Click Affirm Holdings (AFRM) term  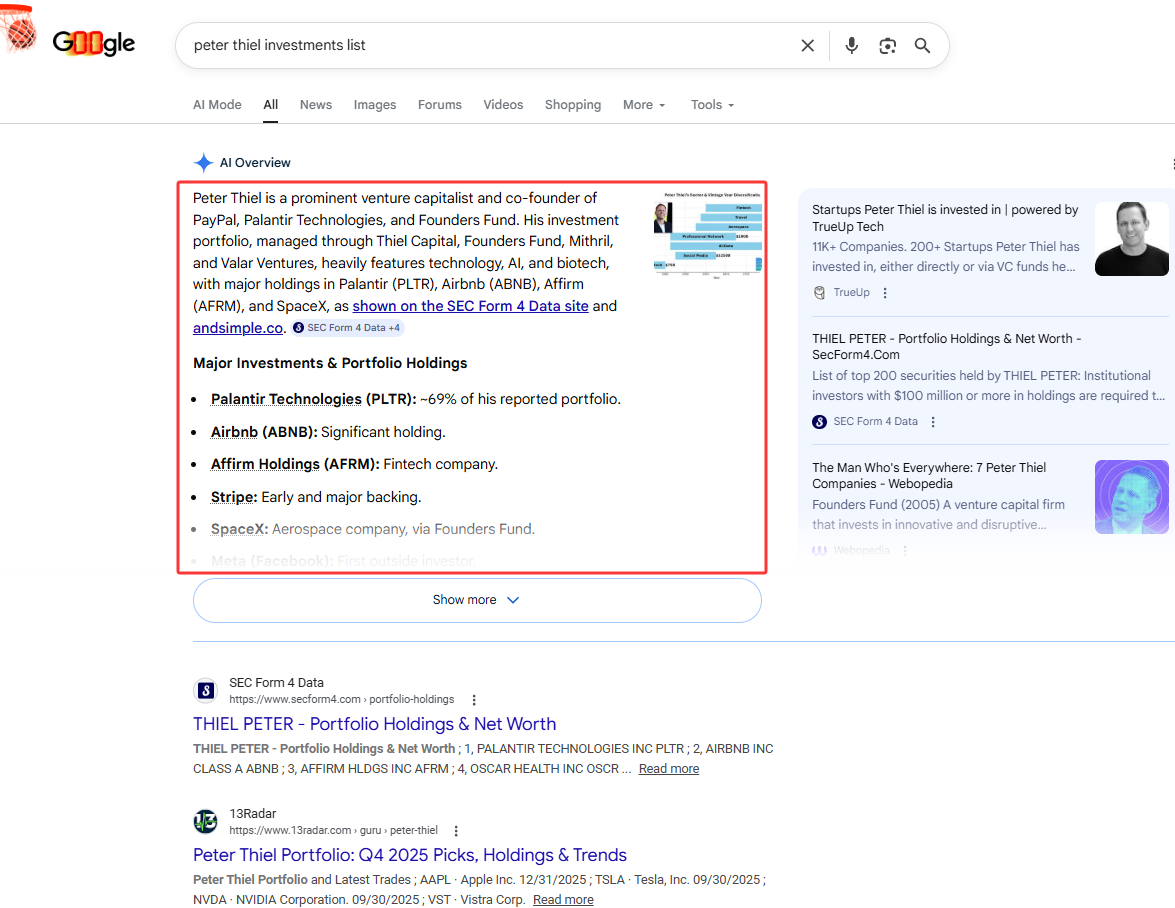coord(294,464)
